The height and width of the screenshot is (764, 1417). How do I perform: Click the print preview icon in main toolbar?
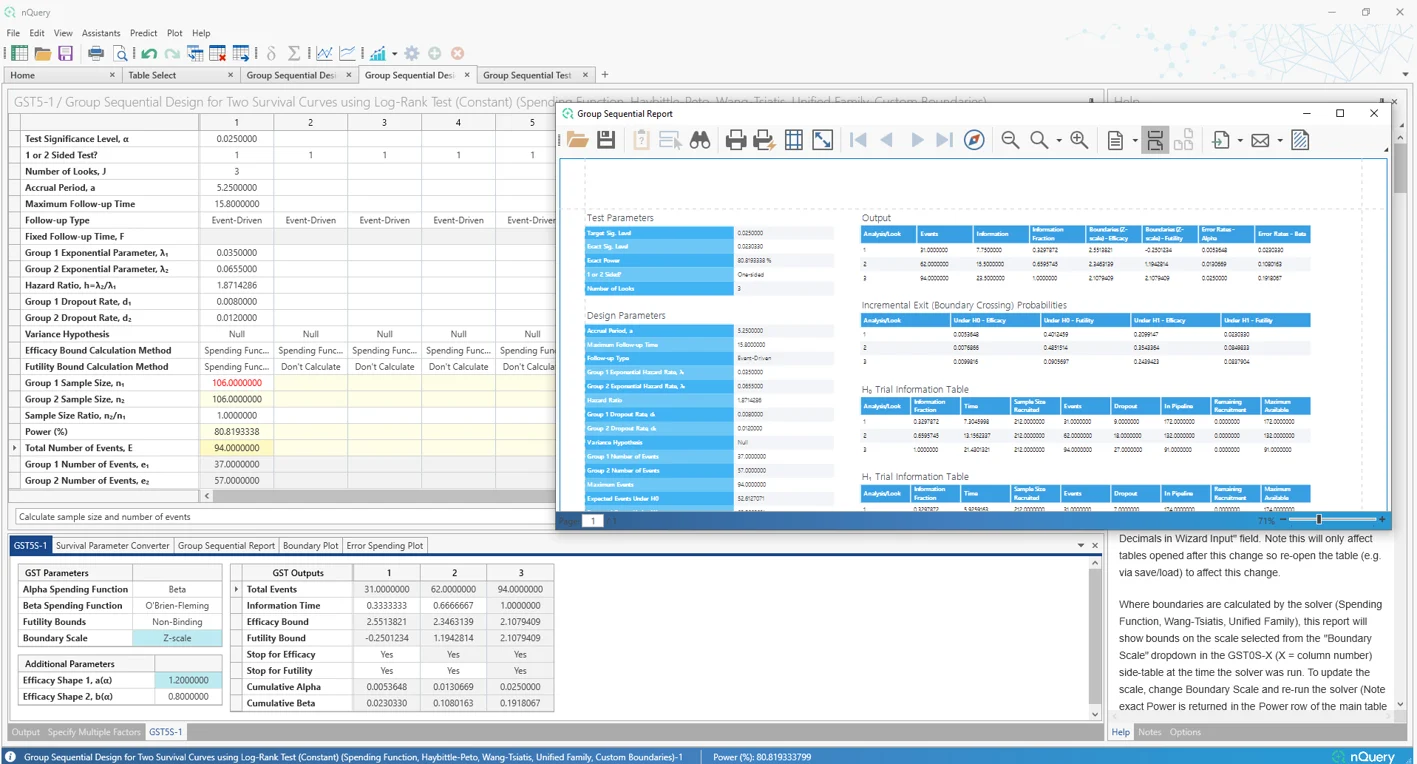point(120,54)
